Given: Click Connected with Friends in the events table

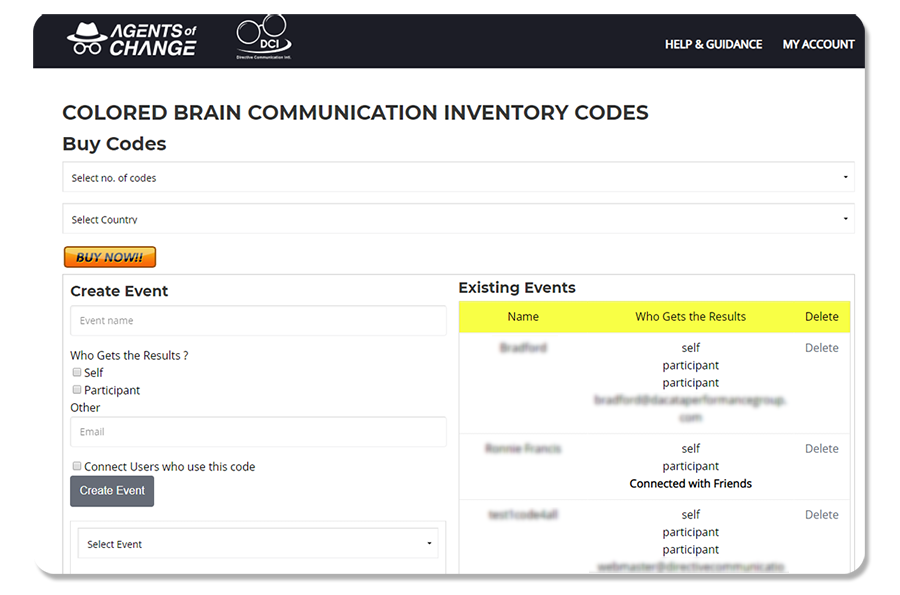Looking at the screenshot, I should click(x=690, y=484).
